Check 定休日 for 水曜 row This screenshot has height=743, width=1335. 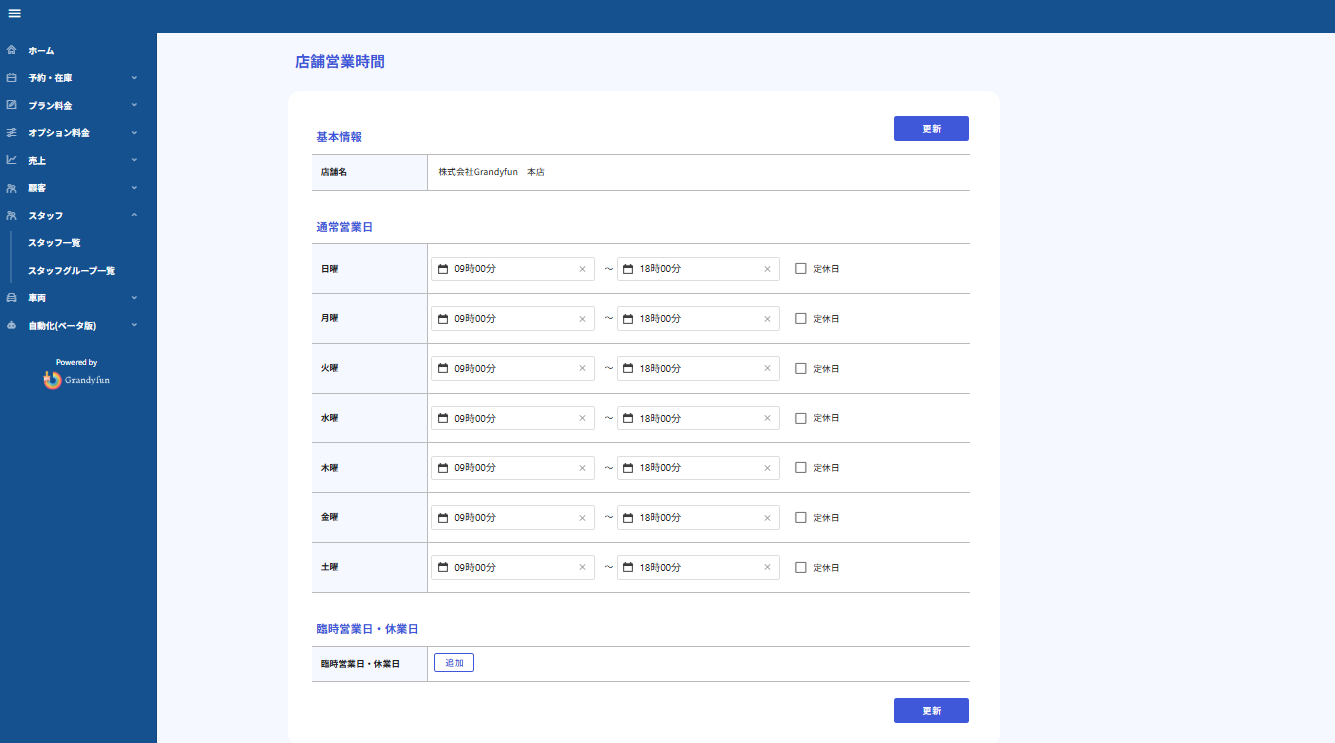click(x=799, y=417)
